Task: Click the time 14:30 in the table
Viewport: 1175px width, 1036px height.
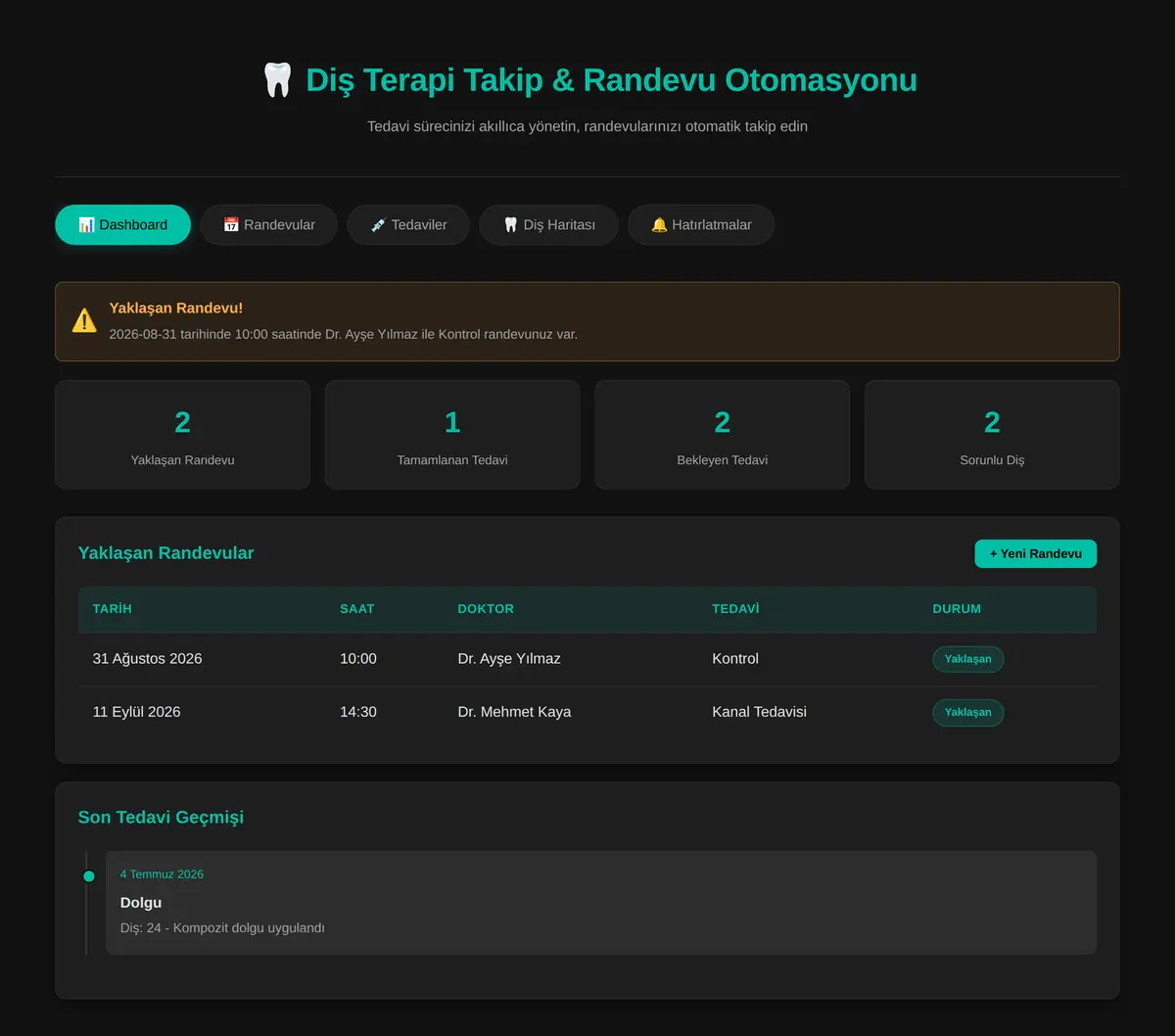Action: click(358, 712)
